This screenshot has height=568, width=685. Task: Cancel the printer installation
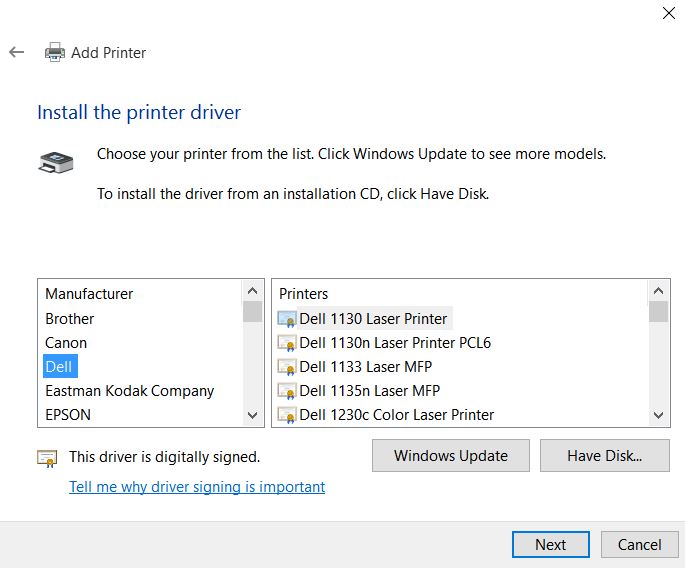[640, 545]
